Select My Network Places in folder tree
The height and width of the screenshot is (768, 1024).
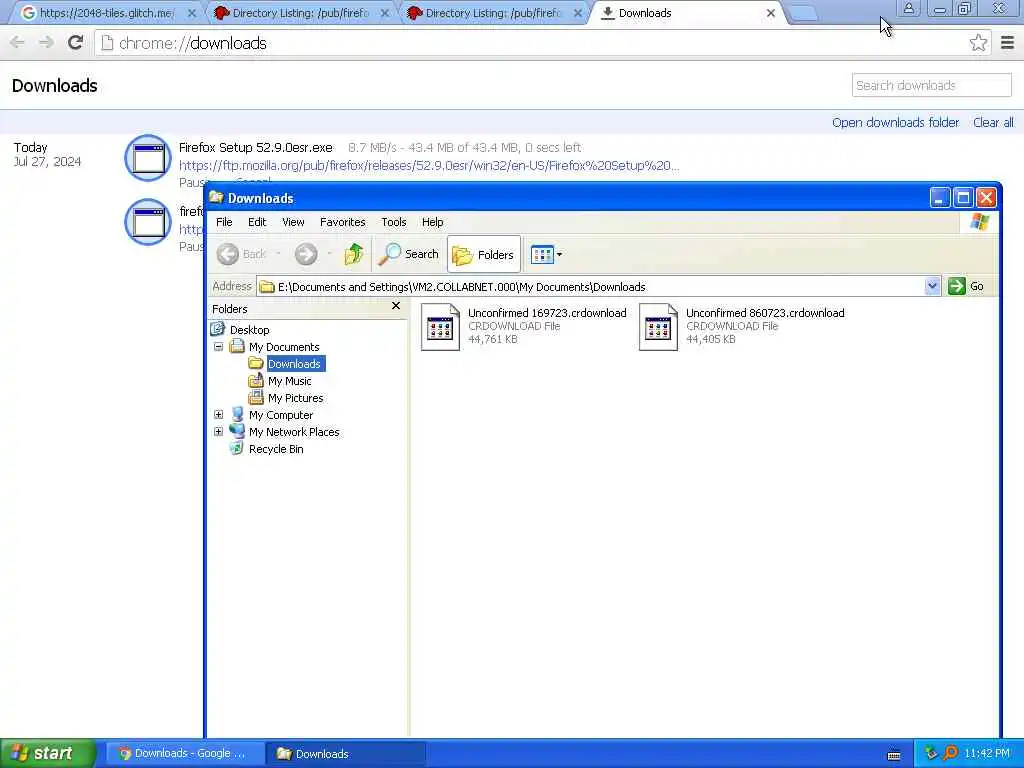click(x=294, y=432)
